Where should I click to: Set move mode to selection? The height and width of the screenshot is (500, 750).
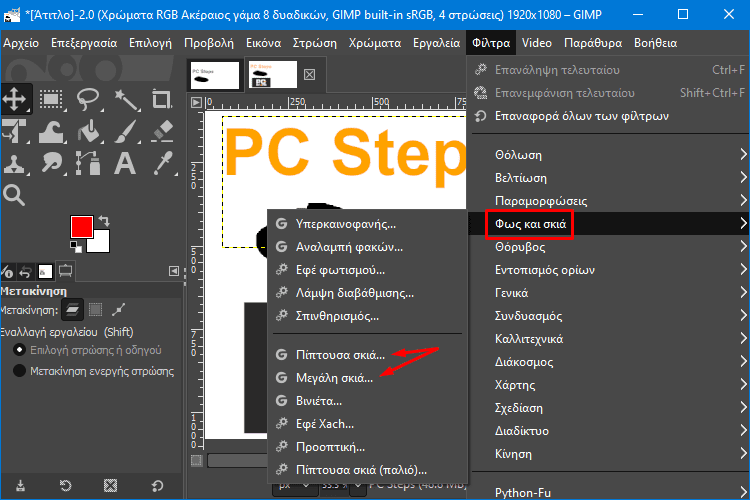[x=96, y=310]
